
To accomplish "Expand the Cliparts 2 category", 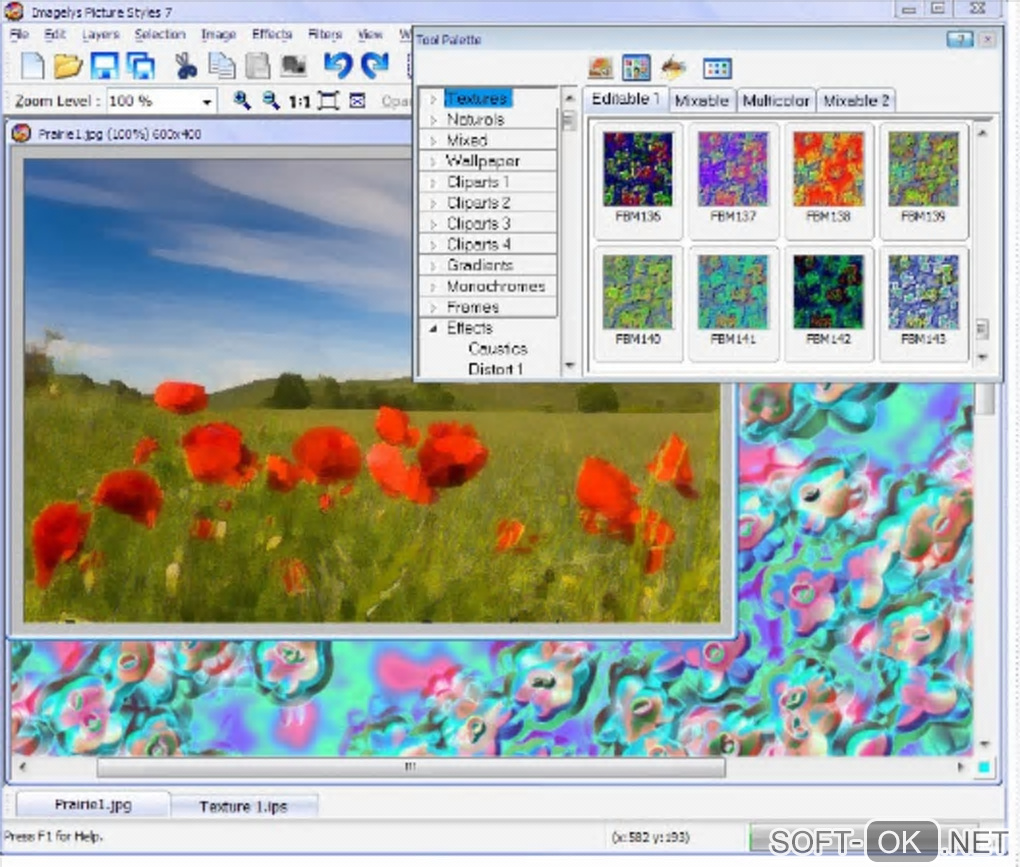I will [x=433, y=204].
